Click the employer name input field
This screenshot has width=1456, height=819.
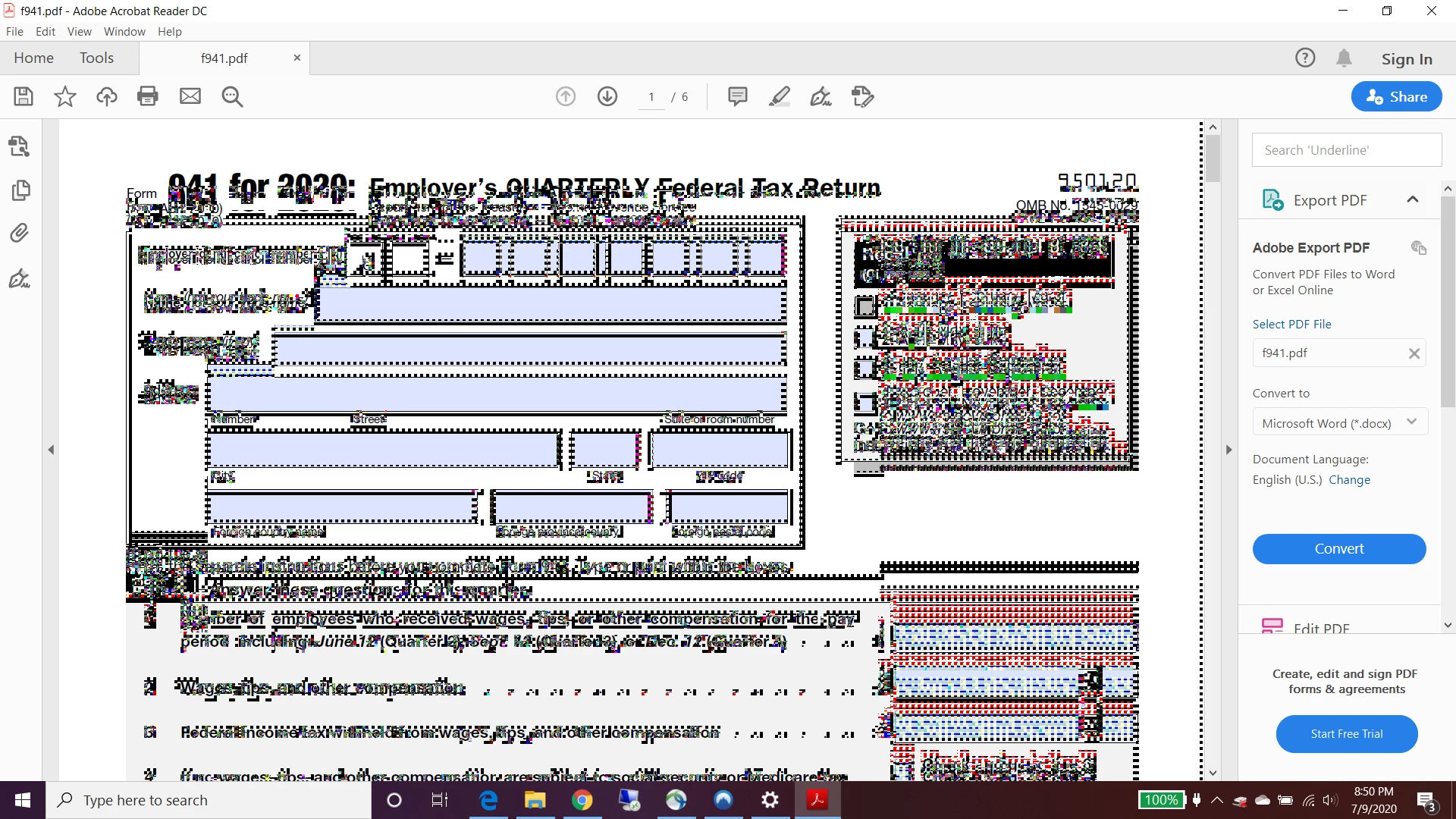[551, 304]
